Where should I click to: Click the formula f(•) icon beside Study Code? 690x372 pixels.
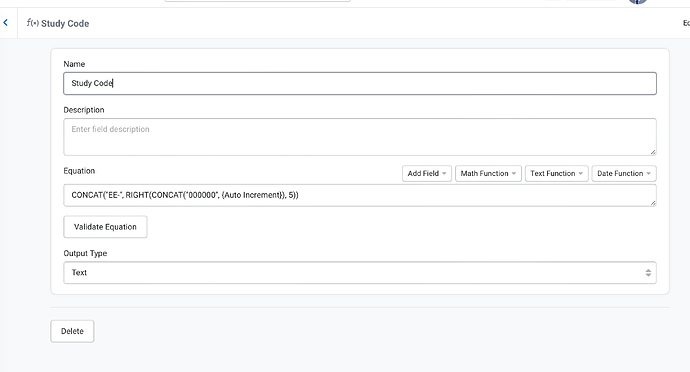click(x=32, y=23)
